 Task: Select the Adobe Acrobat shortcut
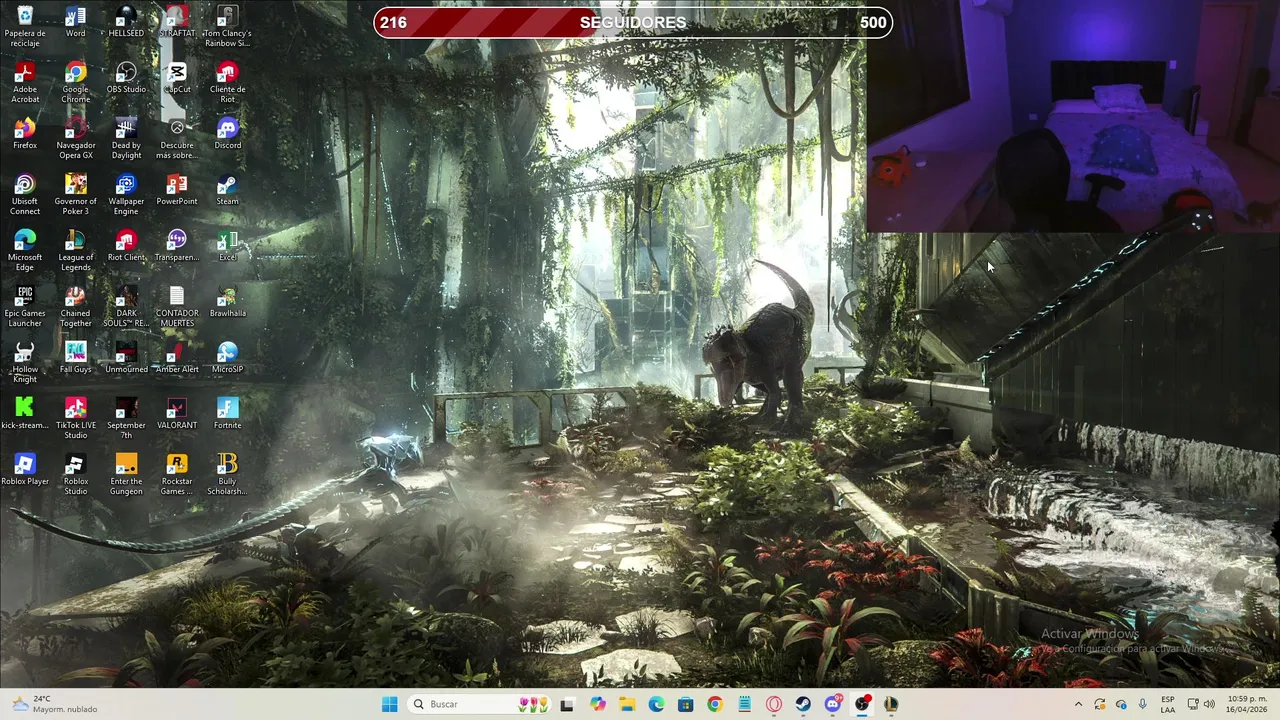click(x=25, y=82)
